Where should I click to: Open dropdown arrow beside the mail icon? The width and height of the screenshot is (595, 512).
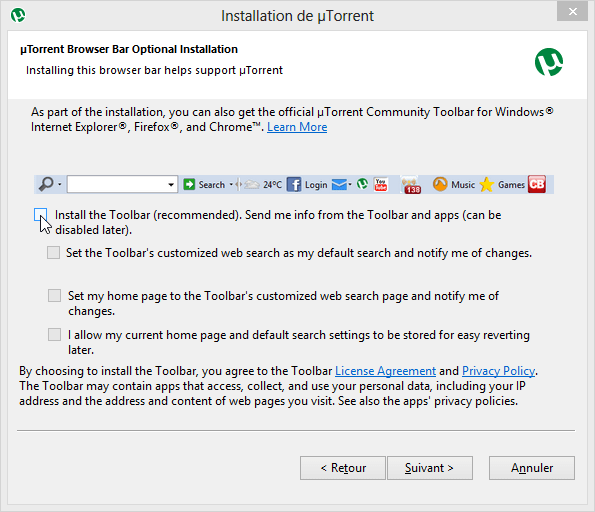pos(350,185)
